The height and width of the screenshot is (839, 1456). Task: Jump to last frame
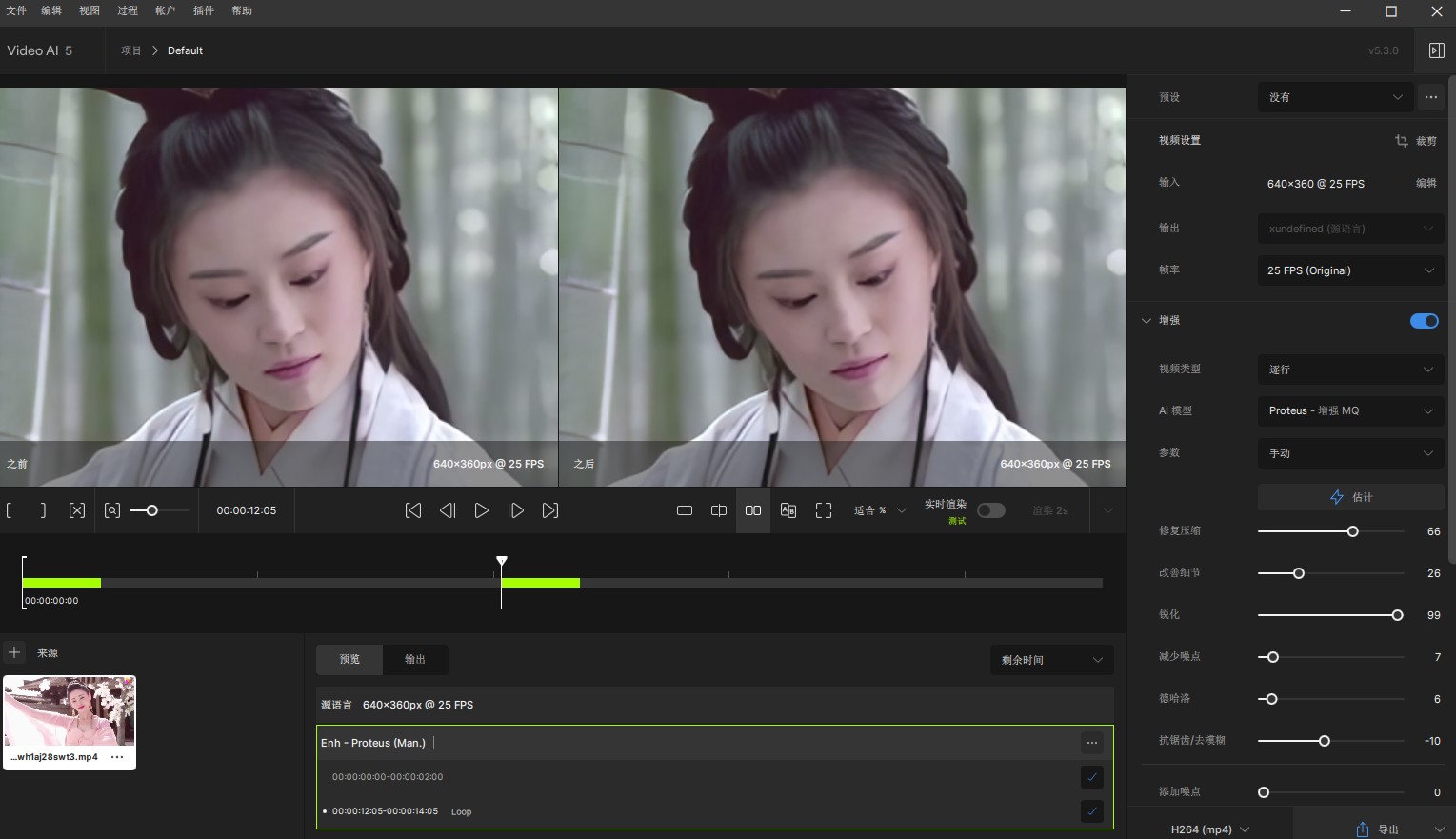[550, 510]
